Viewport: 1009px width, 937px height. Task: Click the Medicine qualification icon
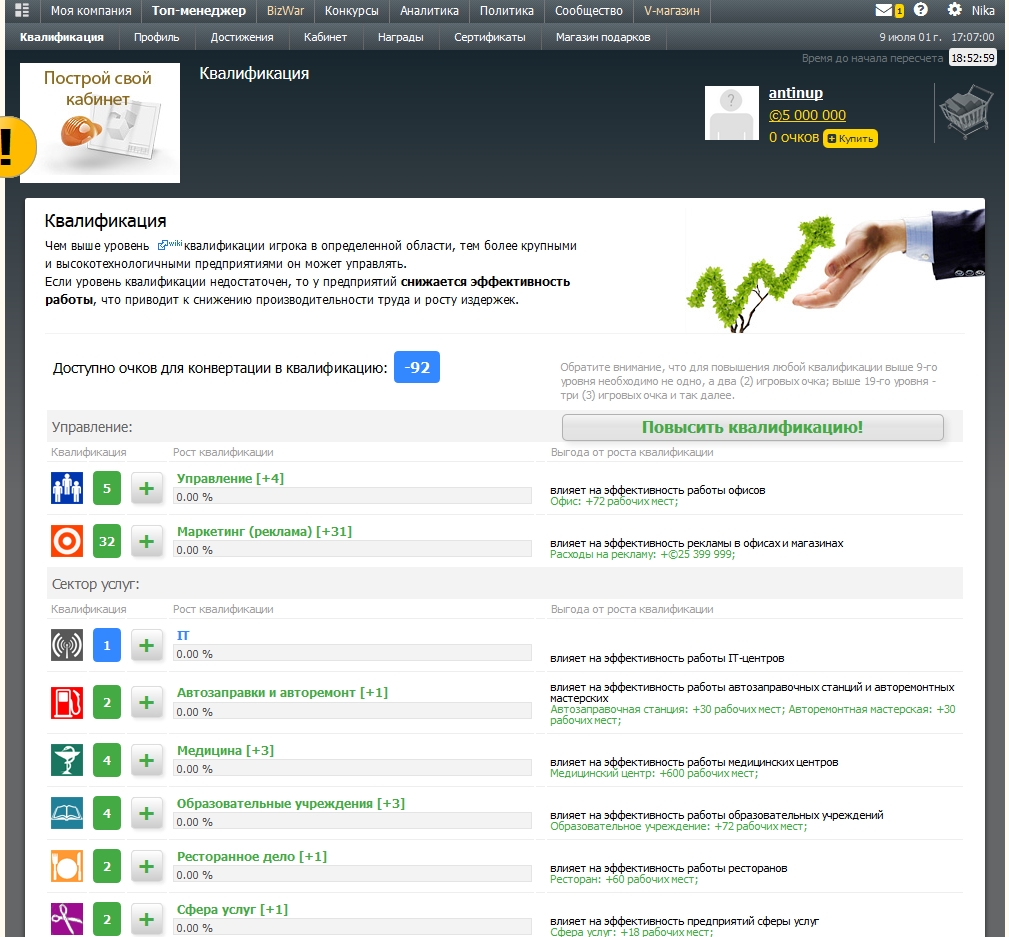click(x=67, y=760)
